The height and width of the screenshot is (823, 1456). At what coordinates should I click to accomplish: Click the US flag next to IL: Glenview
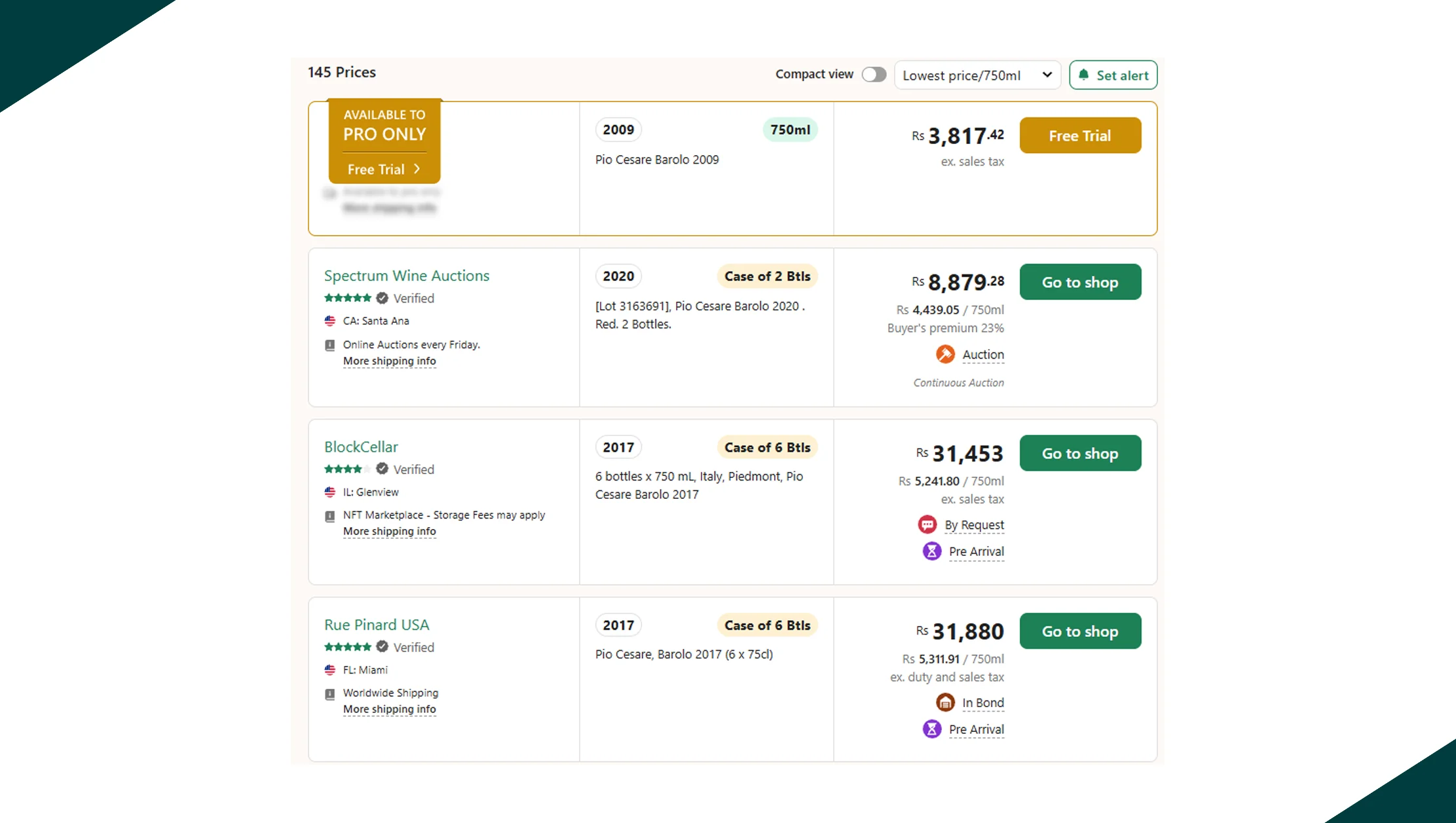[330, 492]
